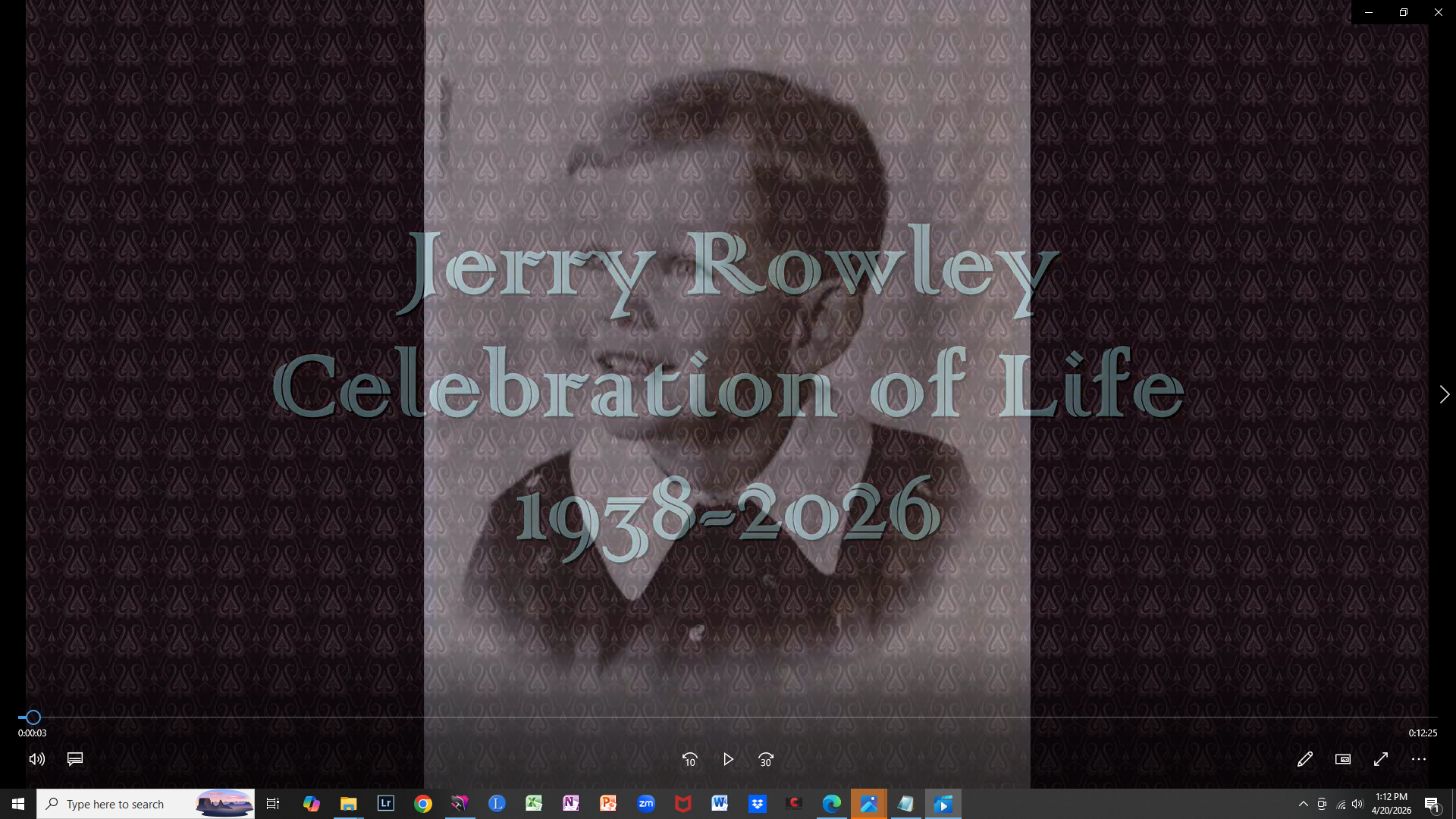Enter full screen with the arrows icon
The width and height of the screenshot is (1456, 819).
[x=1381, y=759]
